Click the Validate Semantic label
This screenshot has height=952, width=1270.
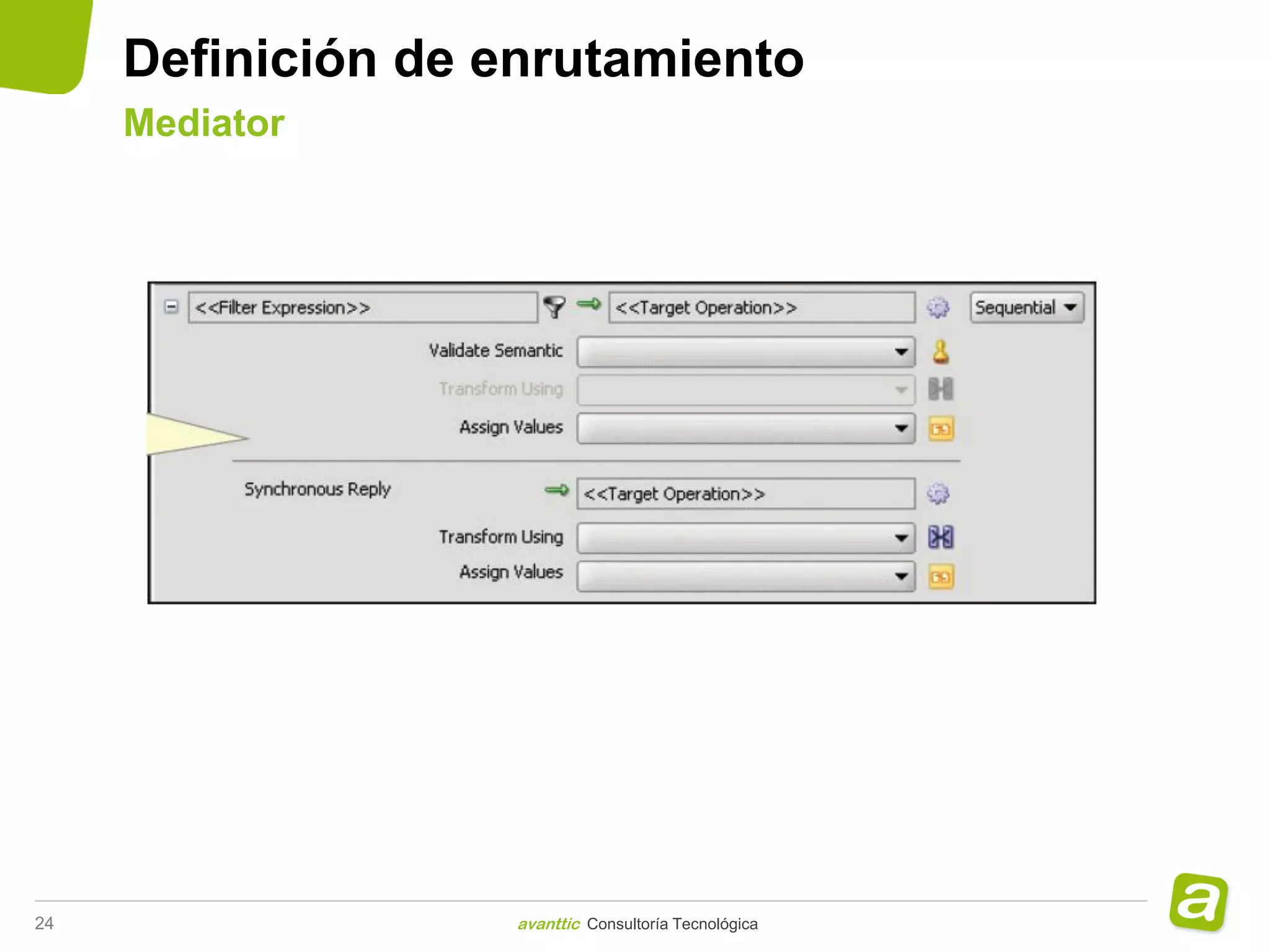[495, 351]
